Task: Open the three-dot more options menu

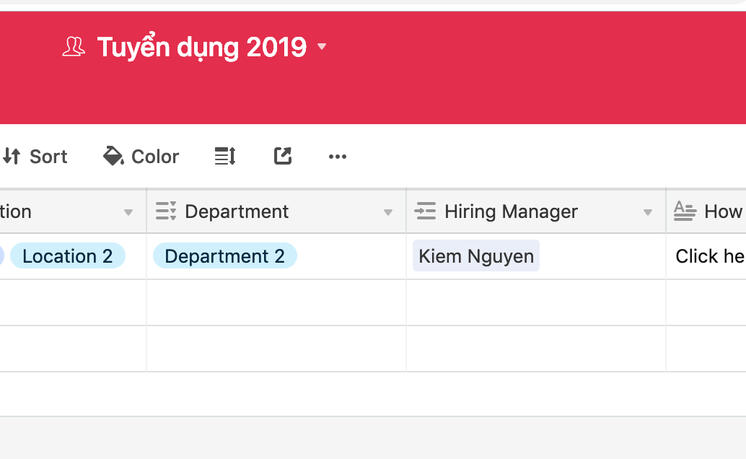Action: [x=338, y=156]
